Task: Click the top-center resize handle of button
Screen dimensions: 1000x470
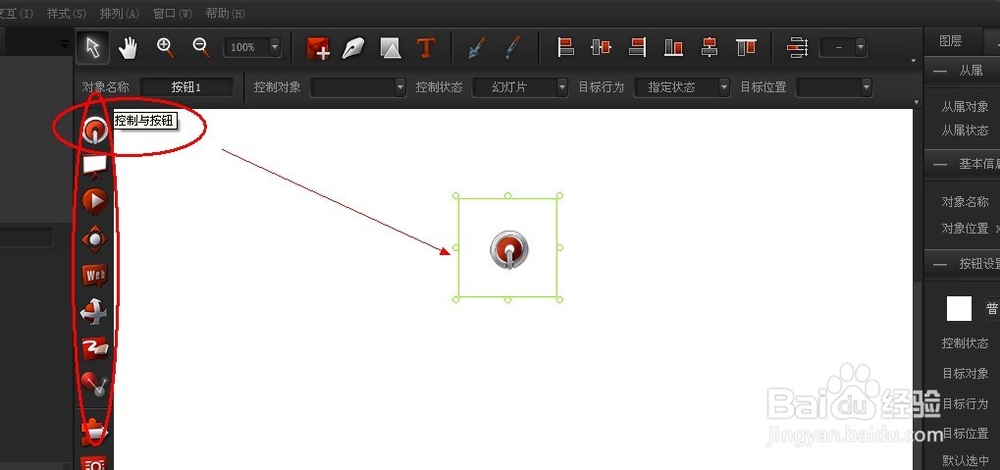Action: point(508,196)
